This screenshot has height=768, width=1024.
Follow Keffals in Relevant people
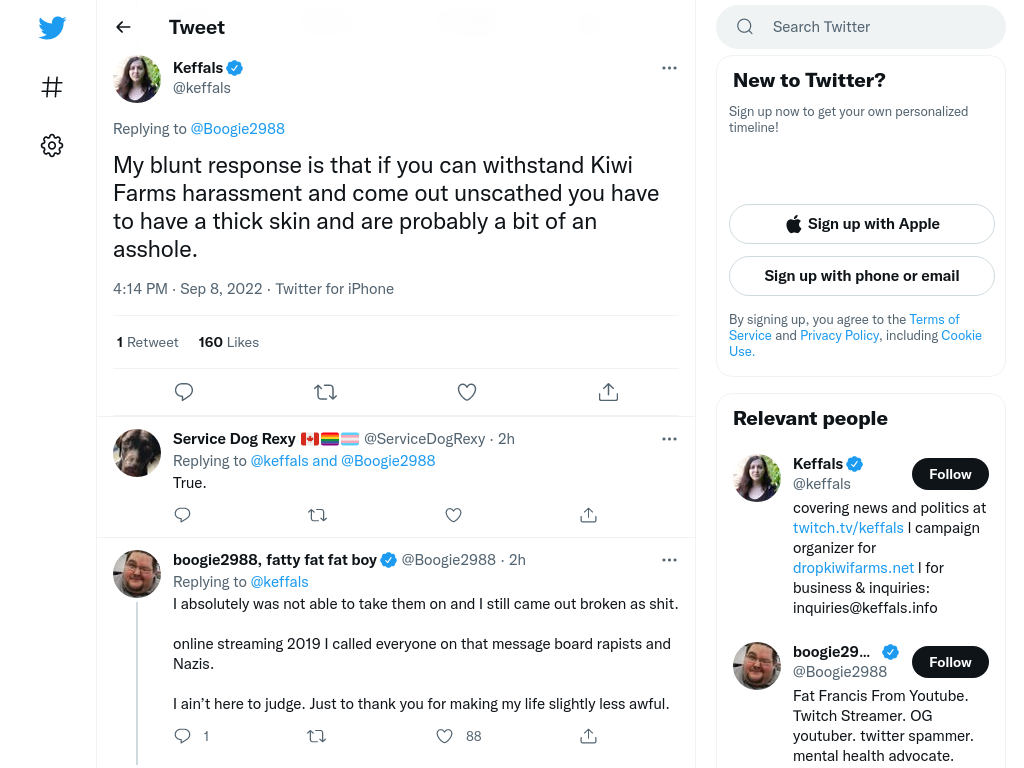click(x=950, y=474)
